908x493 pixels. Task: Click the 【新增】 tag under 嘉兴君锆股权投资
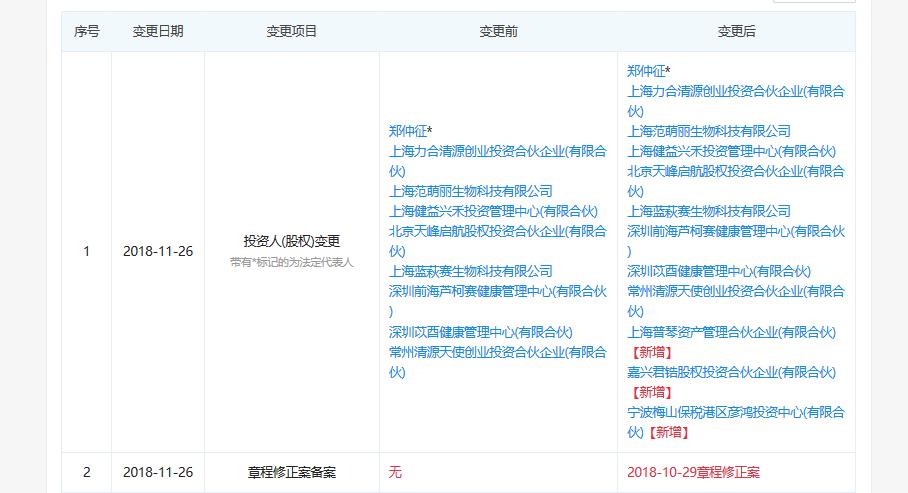click(x=652, y=392)
